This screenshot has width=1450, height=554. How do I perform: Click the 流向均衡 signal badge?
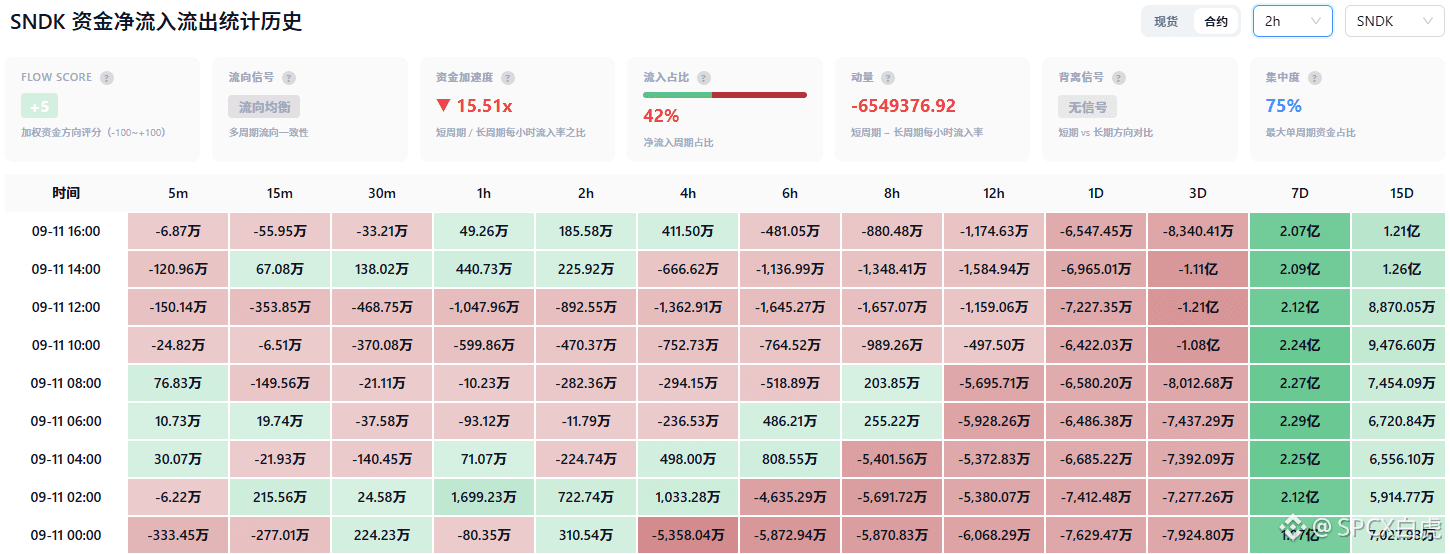pos(264,107)
